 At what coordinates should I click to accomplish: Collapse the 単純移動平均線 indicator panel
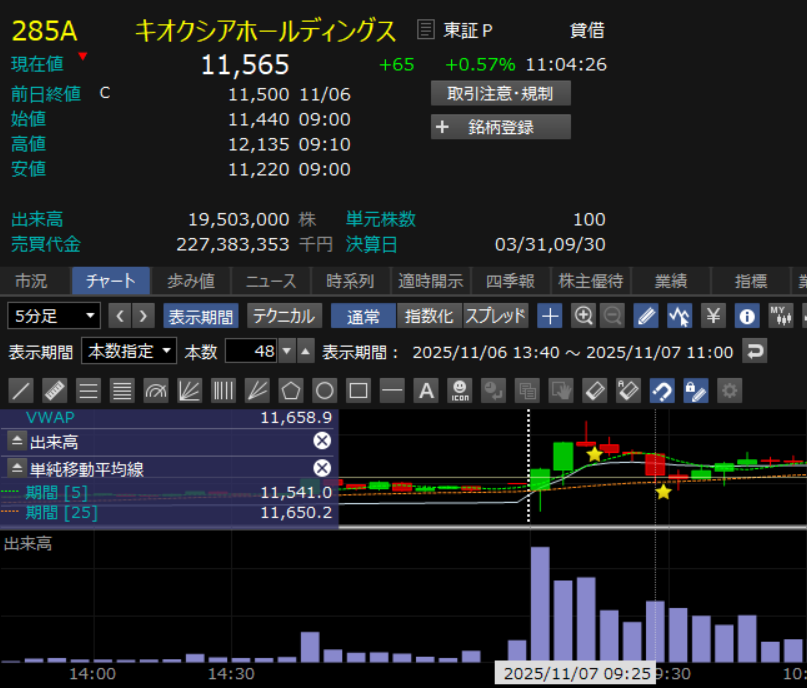tap(17, 468)
